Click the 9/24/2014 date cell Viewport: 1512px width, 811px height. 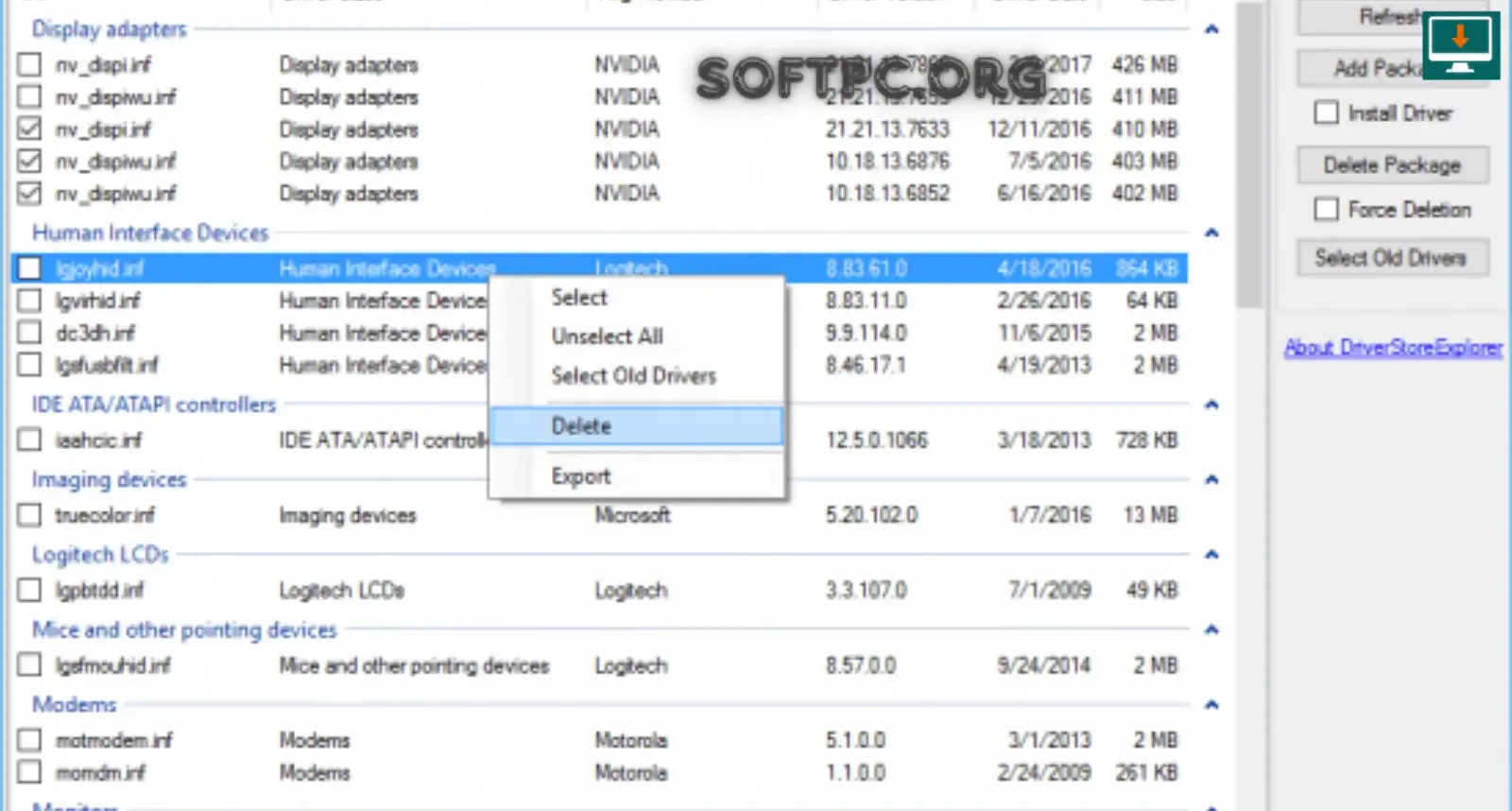(1044, 665)
